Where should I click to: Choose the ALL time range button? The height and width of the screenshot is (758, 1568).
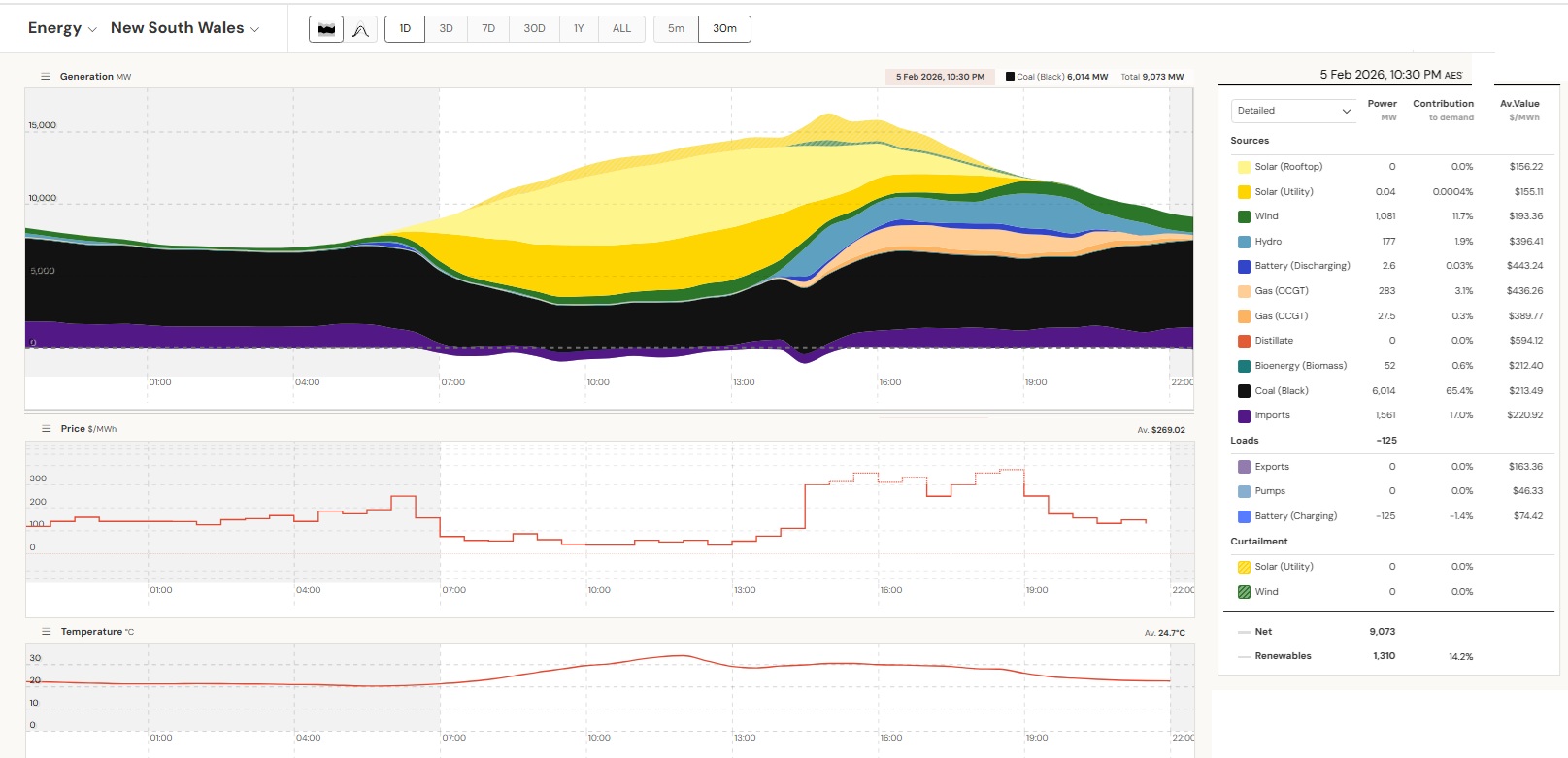(x=621, y=29)
